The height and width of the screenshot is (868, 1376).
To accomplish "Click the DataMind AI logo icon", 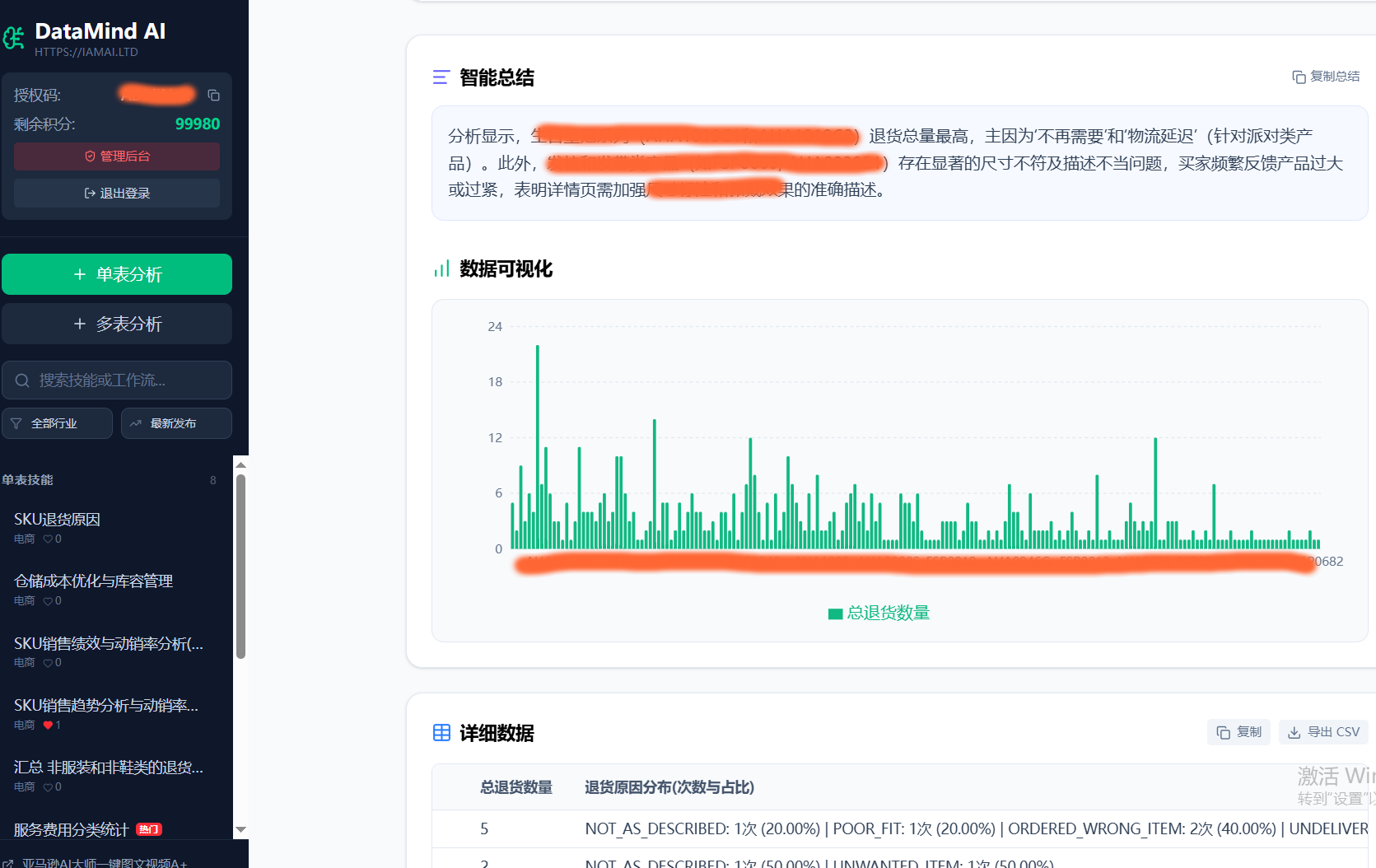I will point(14,38).
